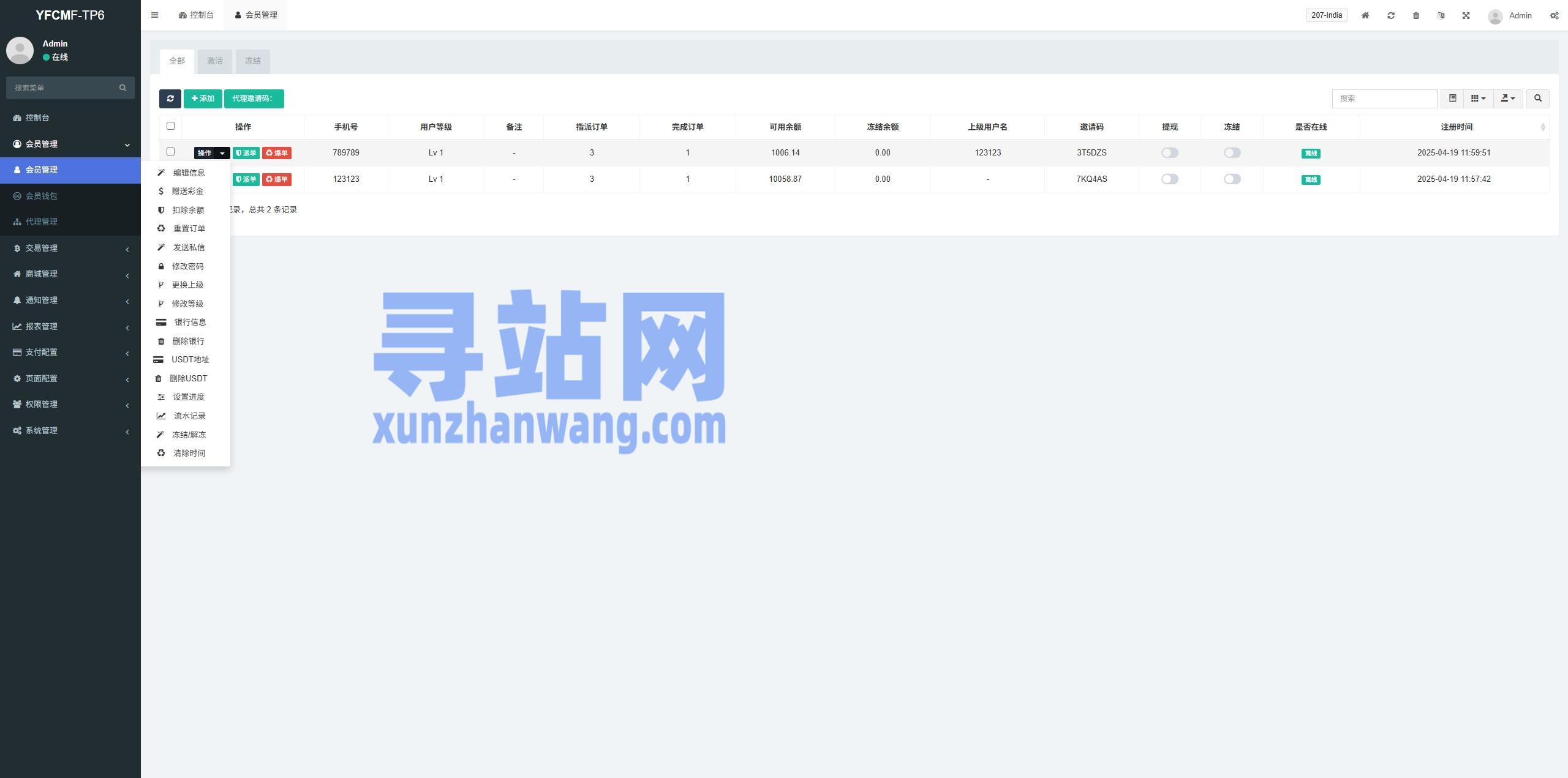Click the Admin avatar in sidebar
This screenshot has height=778, width=1568.
coord(20,50)
